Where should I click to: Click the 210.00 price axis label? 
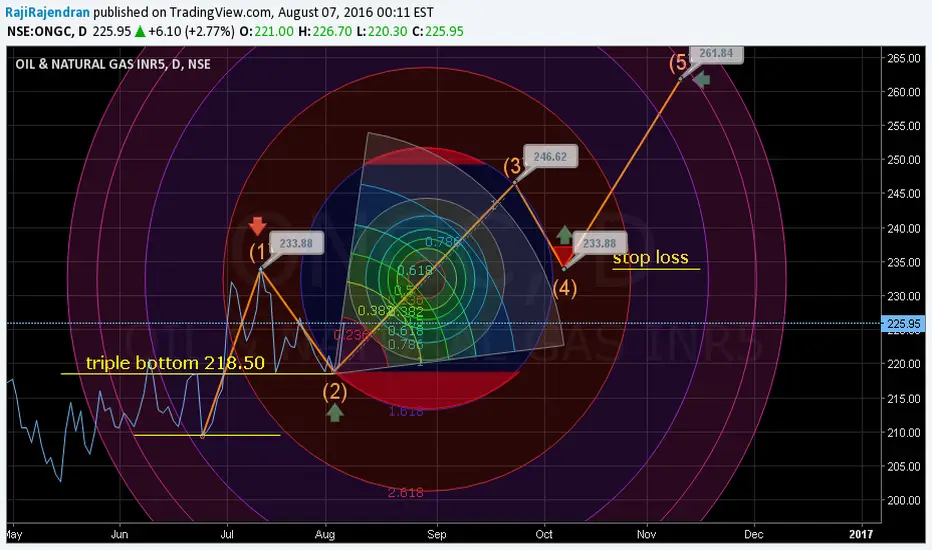[x=903, y=433]
